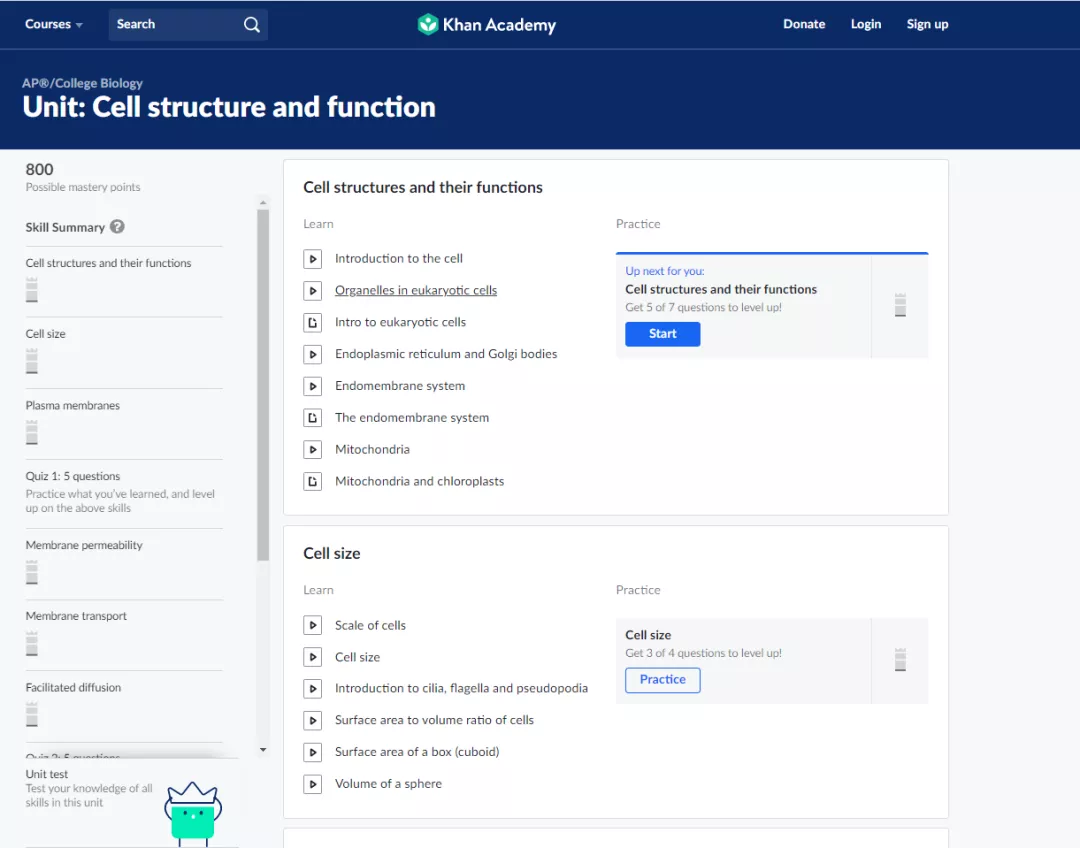Click sidebar scrollbar down arrow
Screen dimensions: 1080x848
(263, 749)
